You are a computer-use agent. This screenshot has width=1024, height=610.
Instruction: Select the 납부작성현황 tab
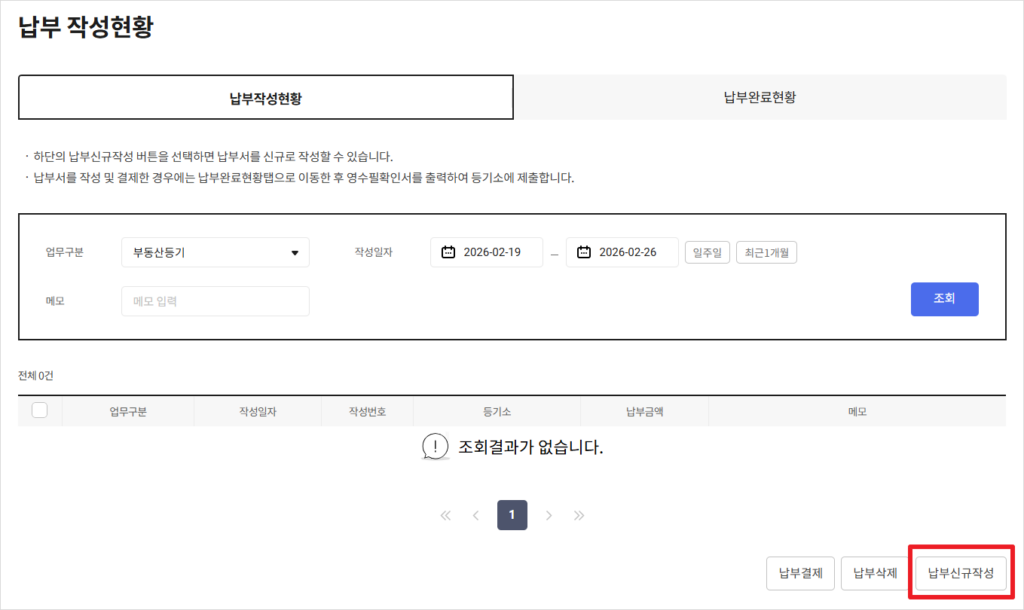click(266, 96)
